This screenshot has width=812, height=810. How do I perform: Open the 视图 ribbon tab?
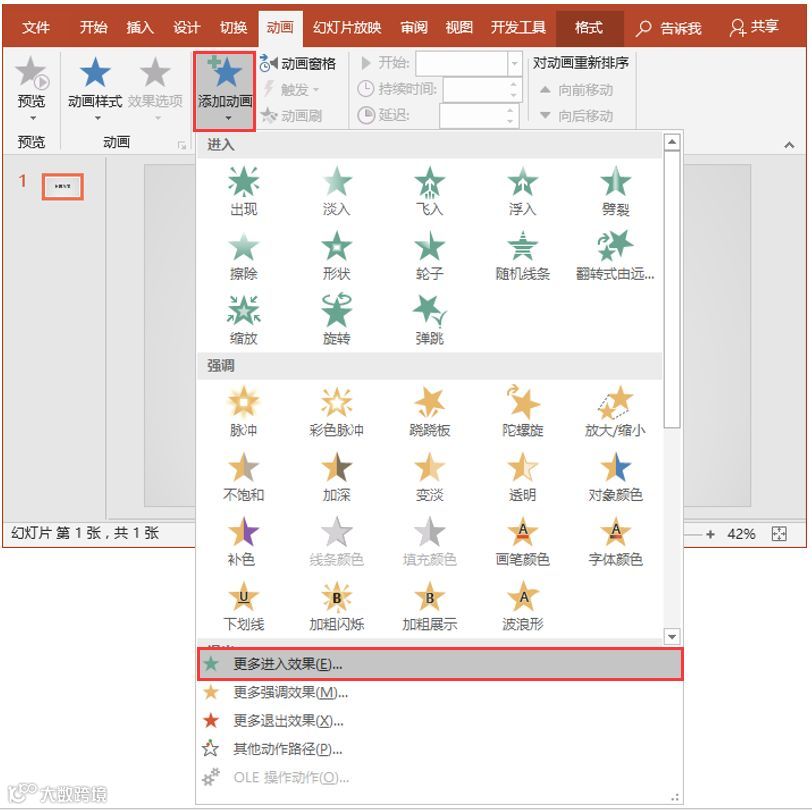(459, 27)
